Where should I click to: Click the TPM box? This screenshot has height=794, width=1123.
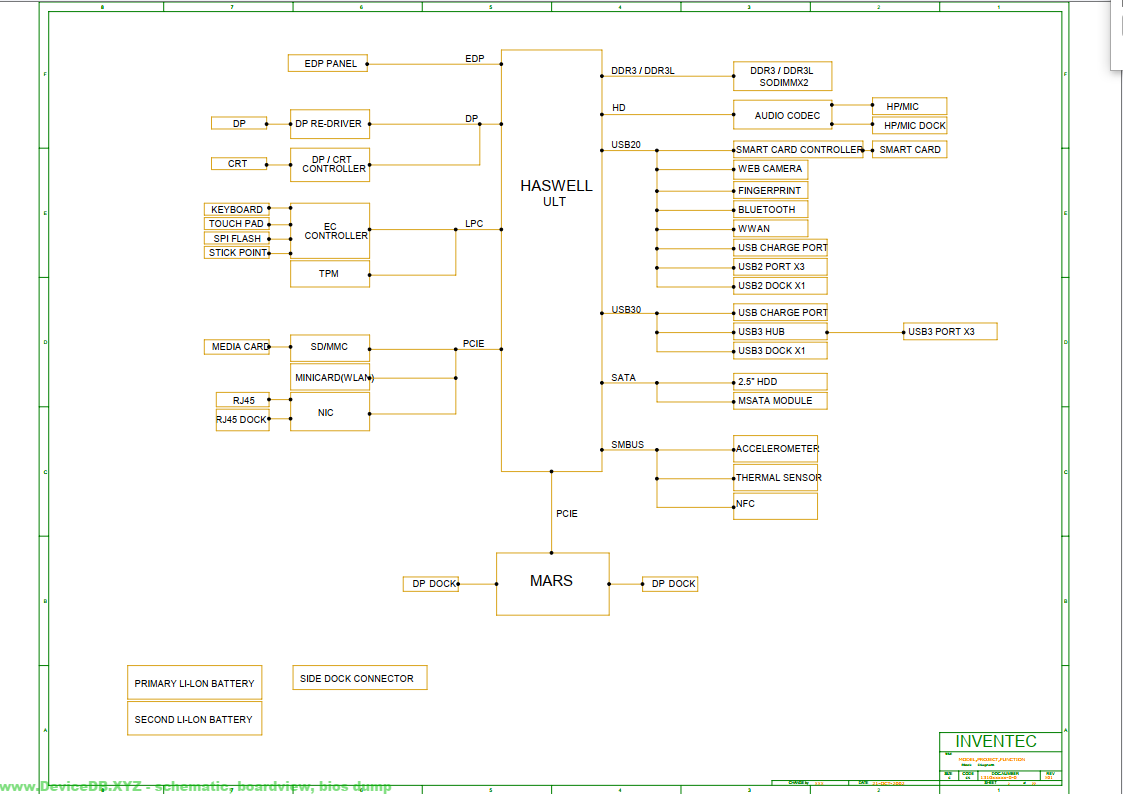[329, 274]
